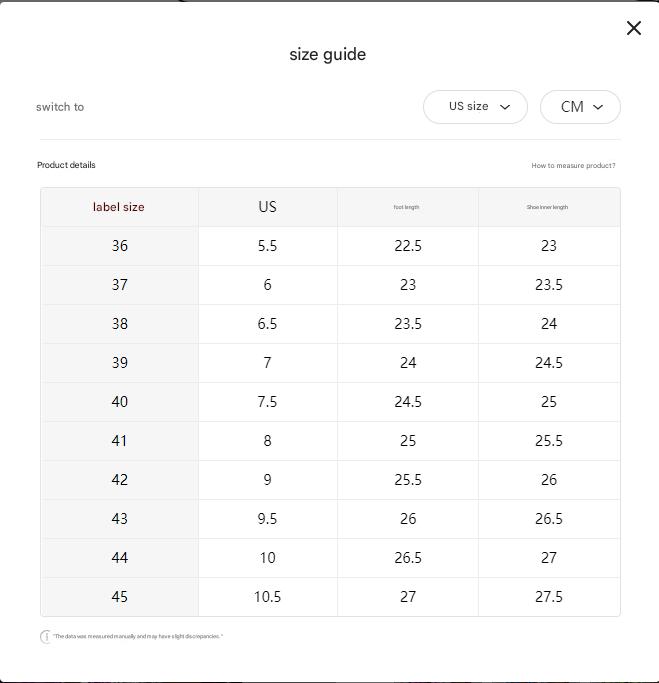Select the US 10.5 size cell
The width and height of the screenshot is (659, 683).
click(267, 597)
